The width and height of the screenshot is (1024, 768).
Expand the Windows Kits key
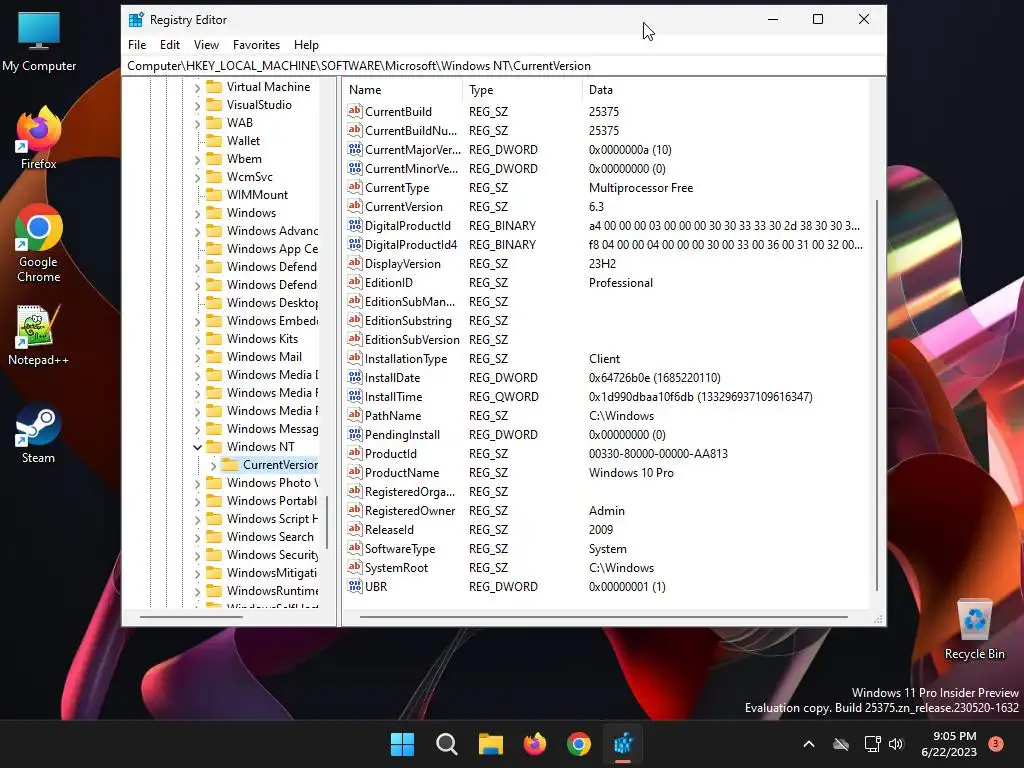(x=197, y=340)
